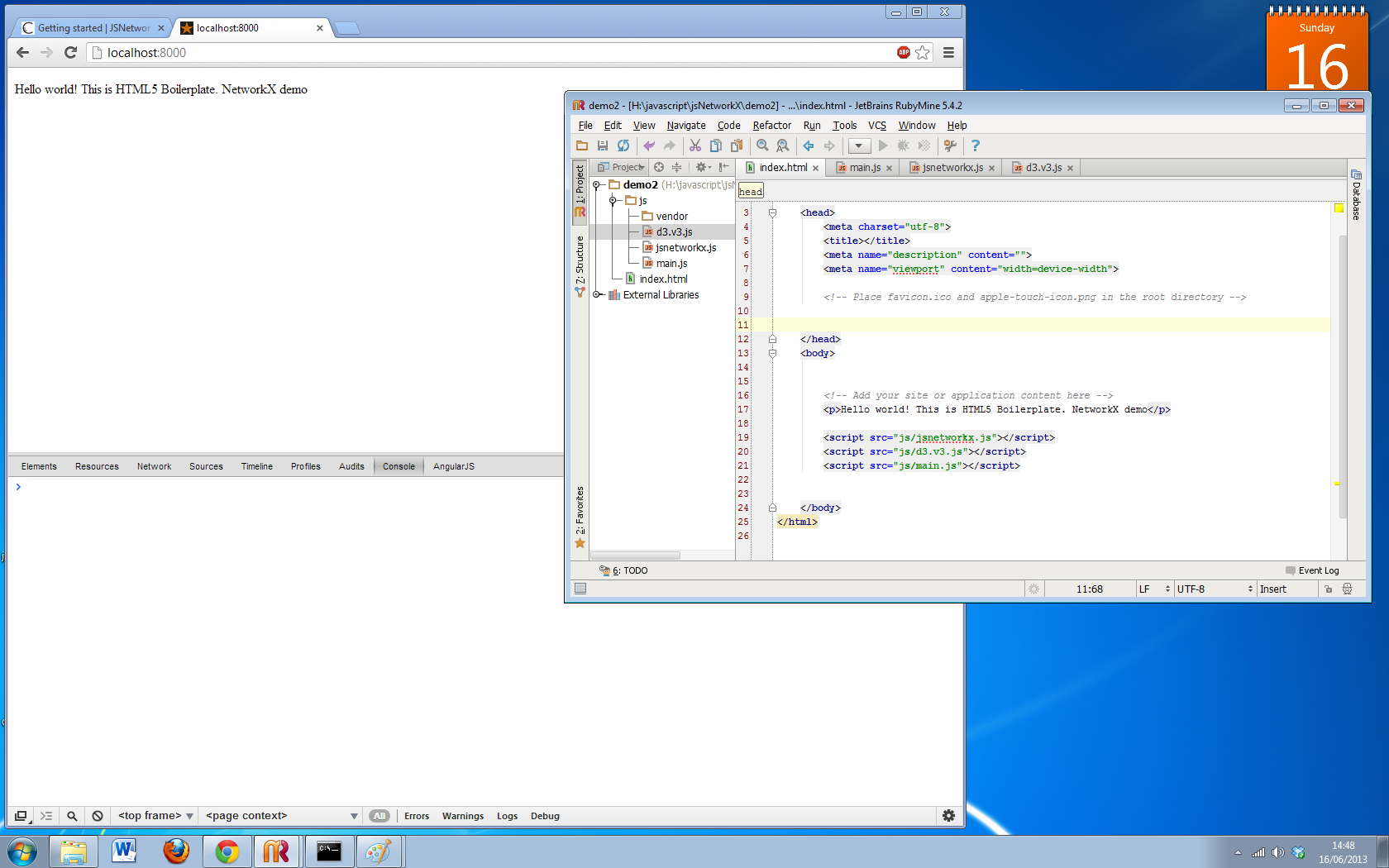This screenshot has height=868, width=1389.
Task: Click the Redo arrow in RubyMine toolbar
Action: pyautogui.click(x=670, y=145)
